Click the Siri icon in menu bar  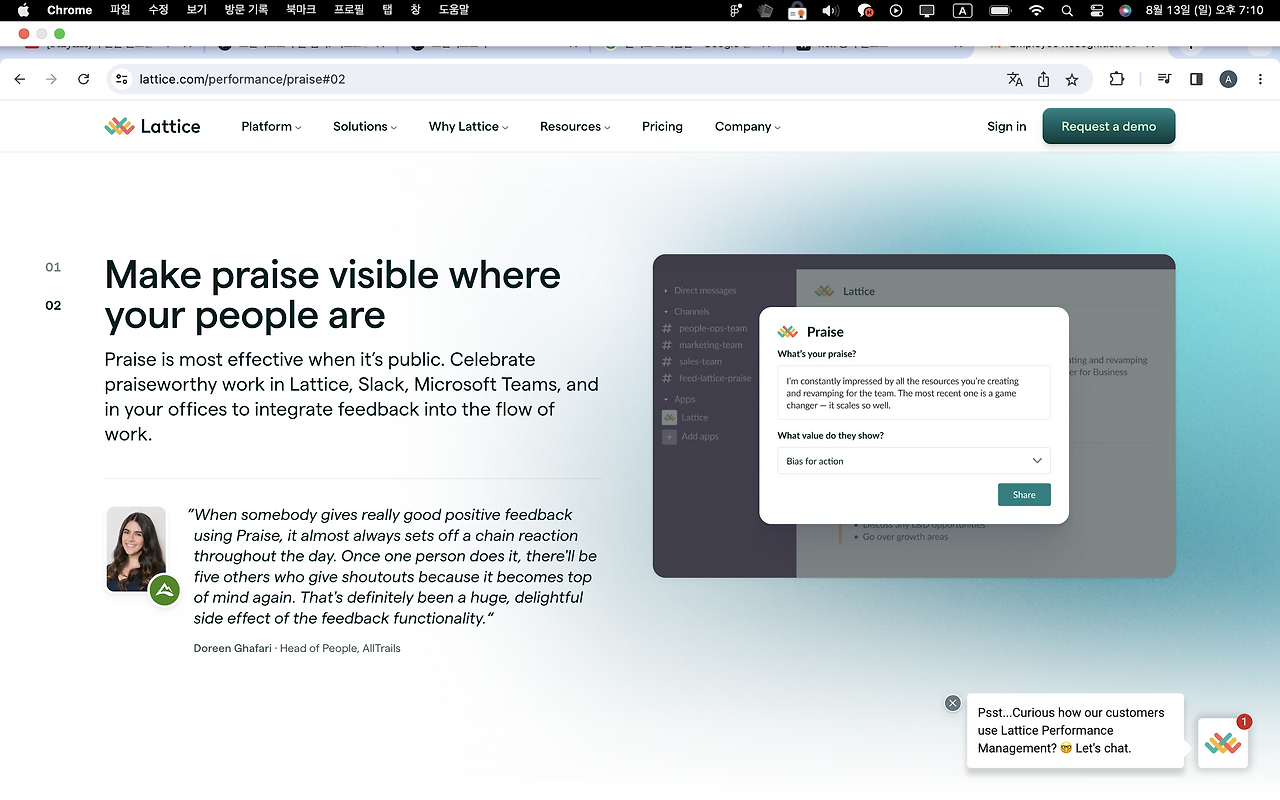[x=1125, y=10]
